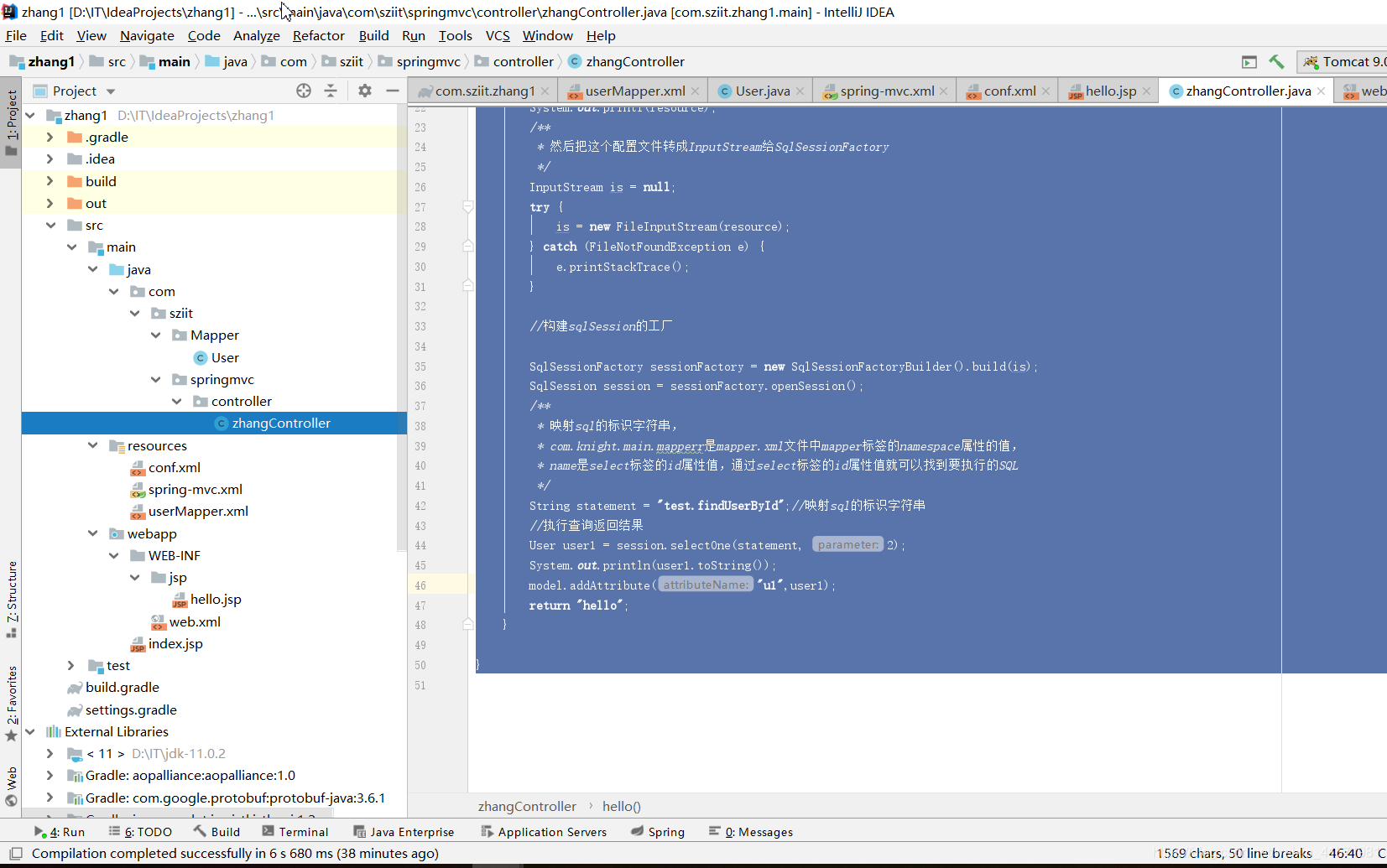Viewport: 1387px width, 868px height.
Task: Open the File menu
Action: pyautogui.click(x=16, y=35)
